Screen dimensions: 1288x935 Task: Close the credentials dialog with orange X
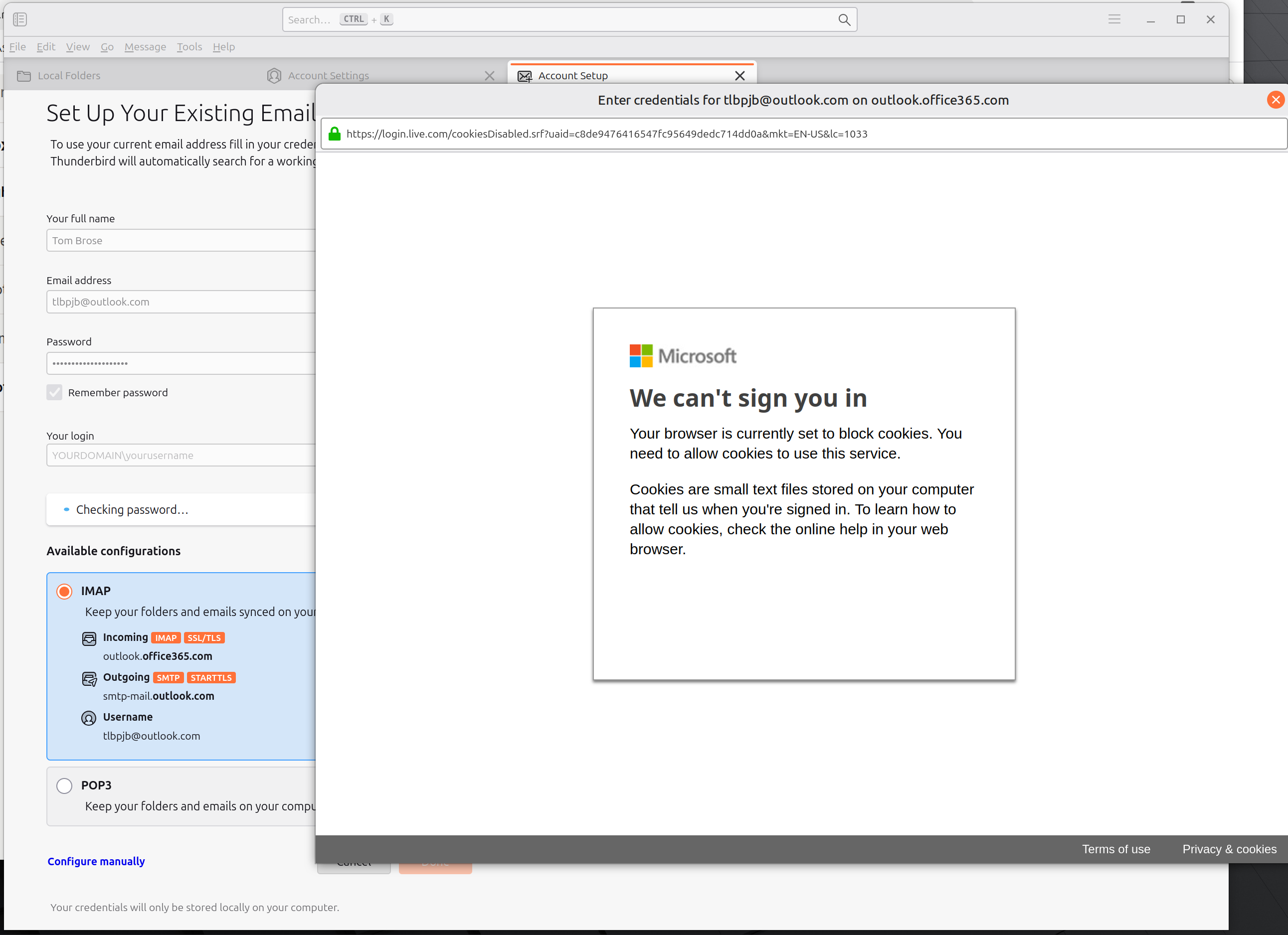pyautogui.click(x=1276, y=100)
